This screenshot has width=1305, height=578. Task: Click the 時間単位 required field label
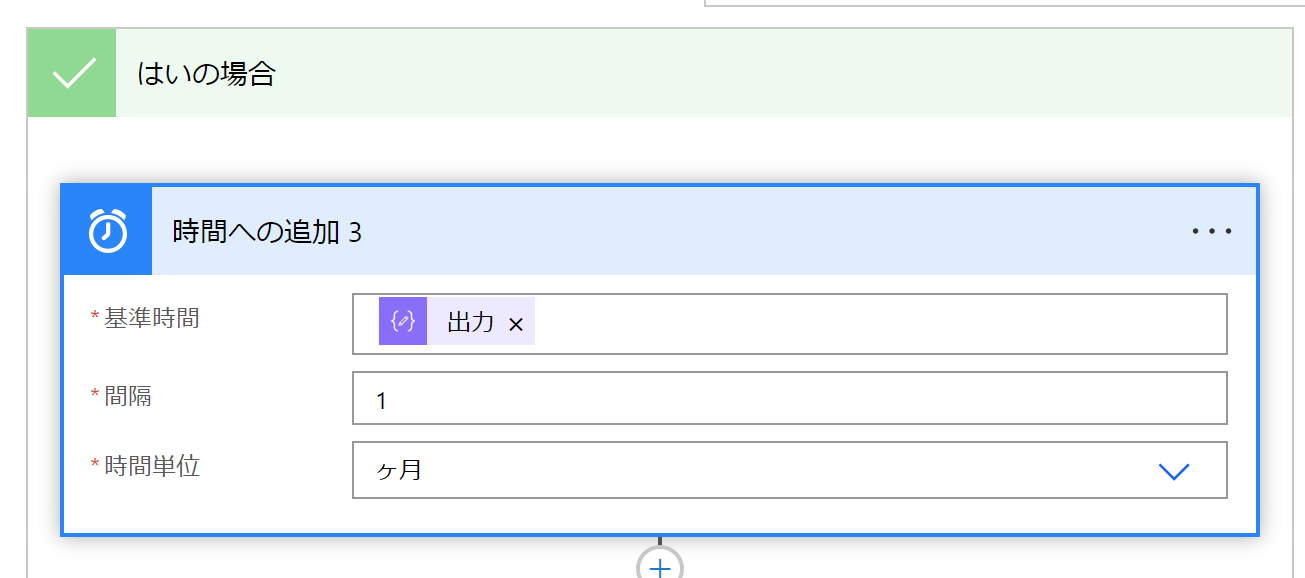[151, 466]
